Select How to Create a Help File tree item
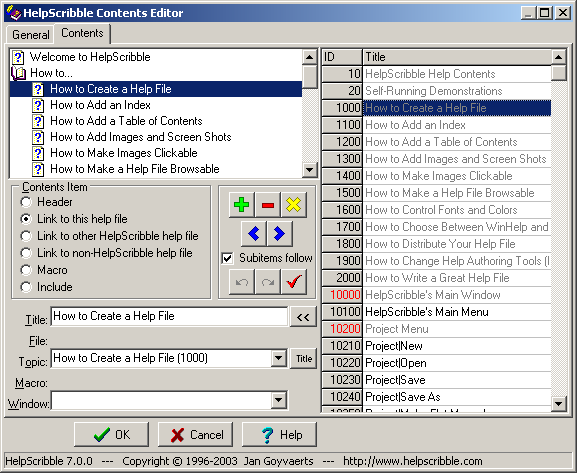This screenshot has width=577, height=473. [x=156, y=89]
